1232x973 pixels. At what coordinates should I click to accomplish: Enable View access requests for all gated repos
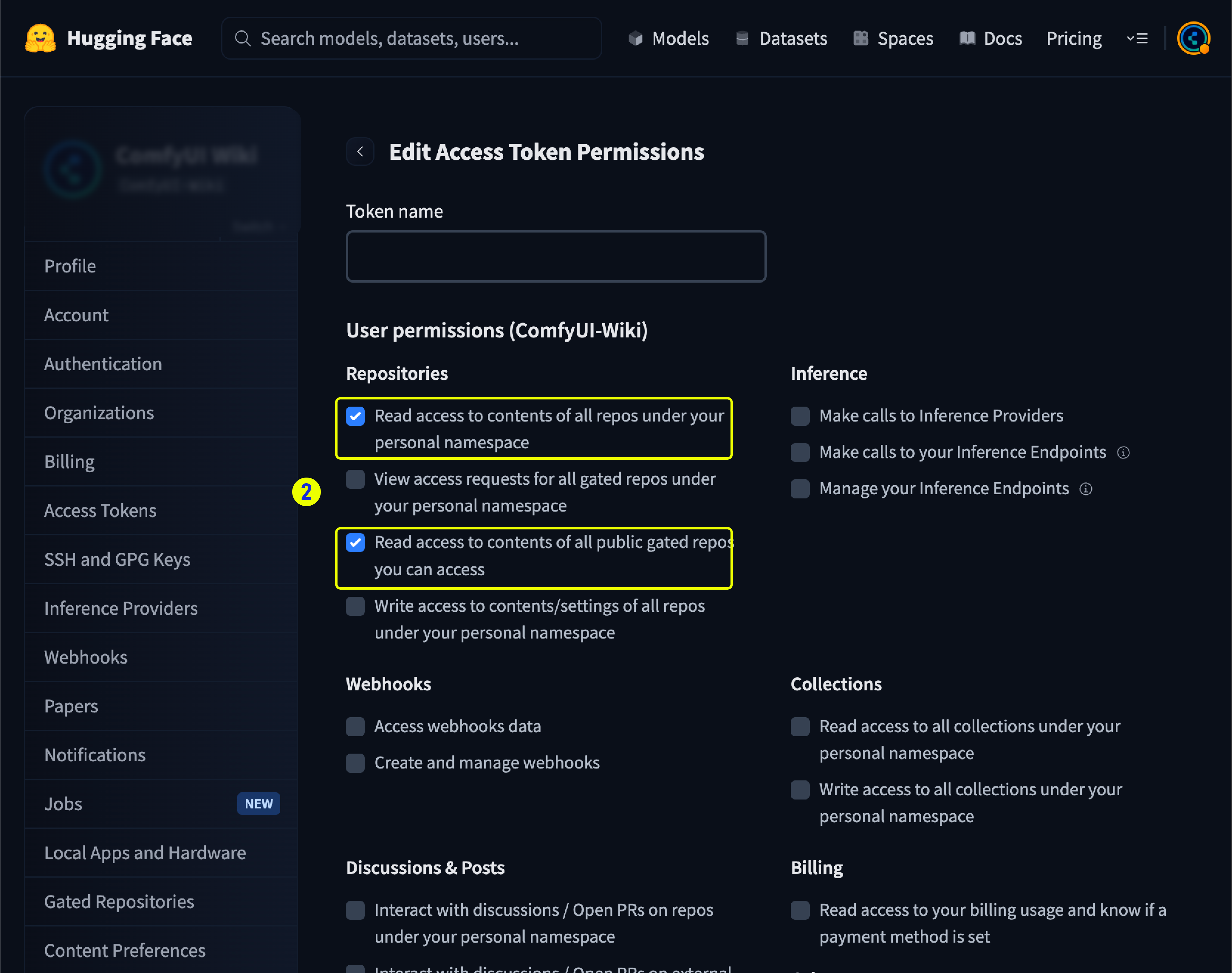click(x=355, y=479)
